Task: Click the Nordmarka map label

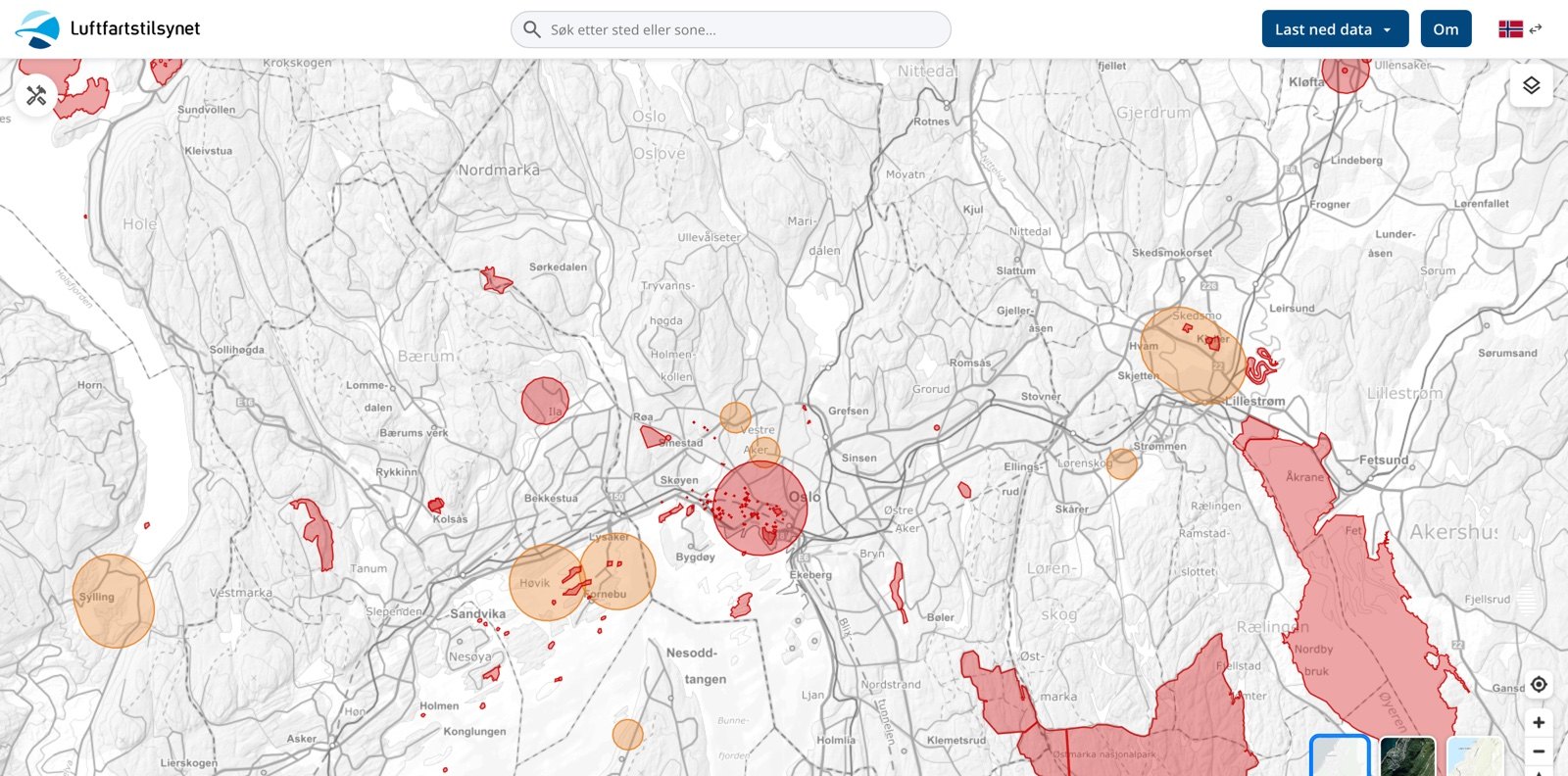Action: [499, 170]
